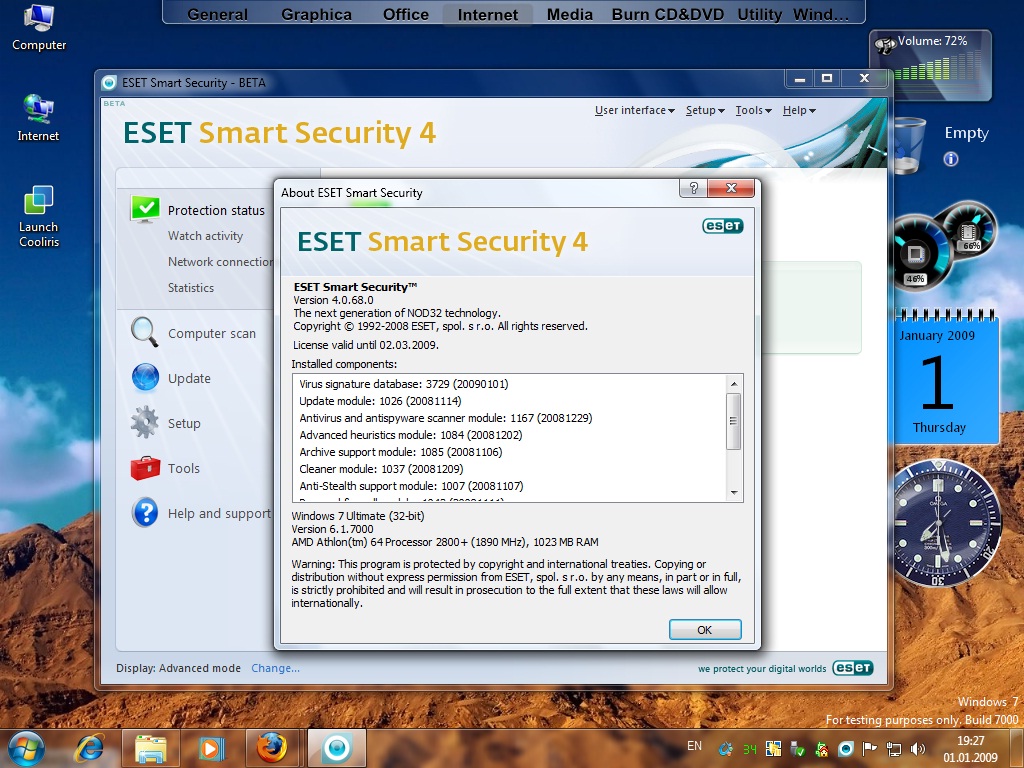Click the ESET logo in main window footer
The image size is (1024, 768).
coord(853,667)
